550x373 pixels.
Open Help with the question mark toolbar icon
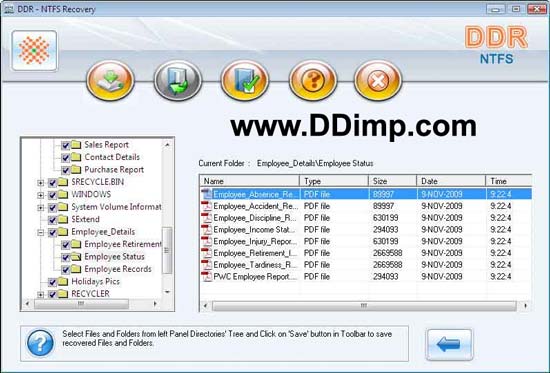[x=313, y=80]
